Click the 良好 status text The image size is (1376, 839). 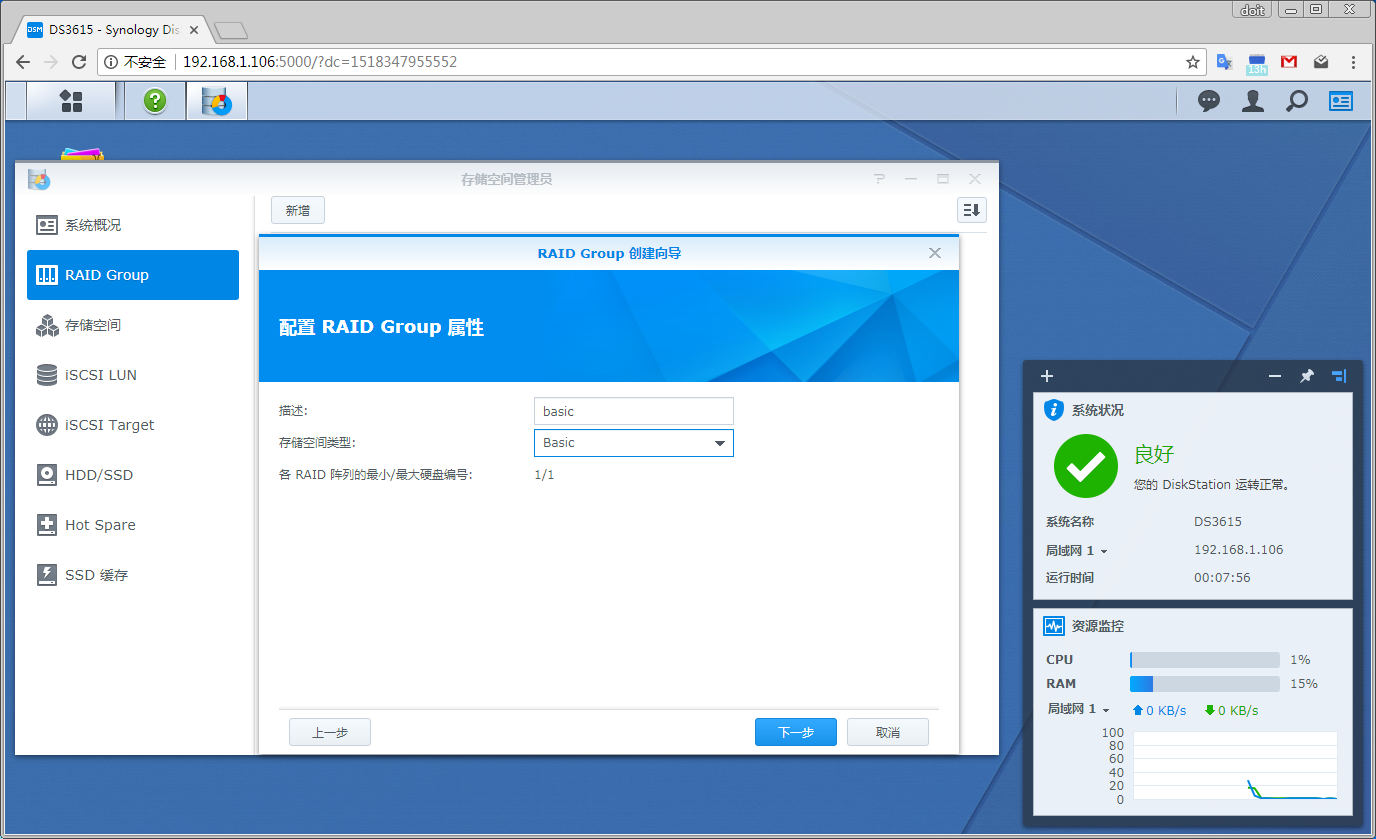(1154, 455)
